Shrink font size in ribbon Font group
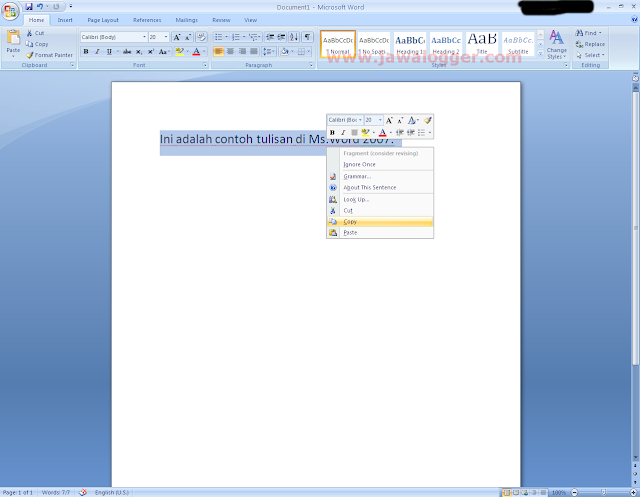 click(188, 37)
